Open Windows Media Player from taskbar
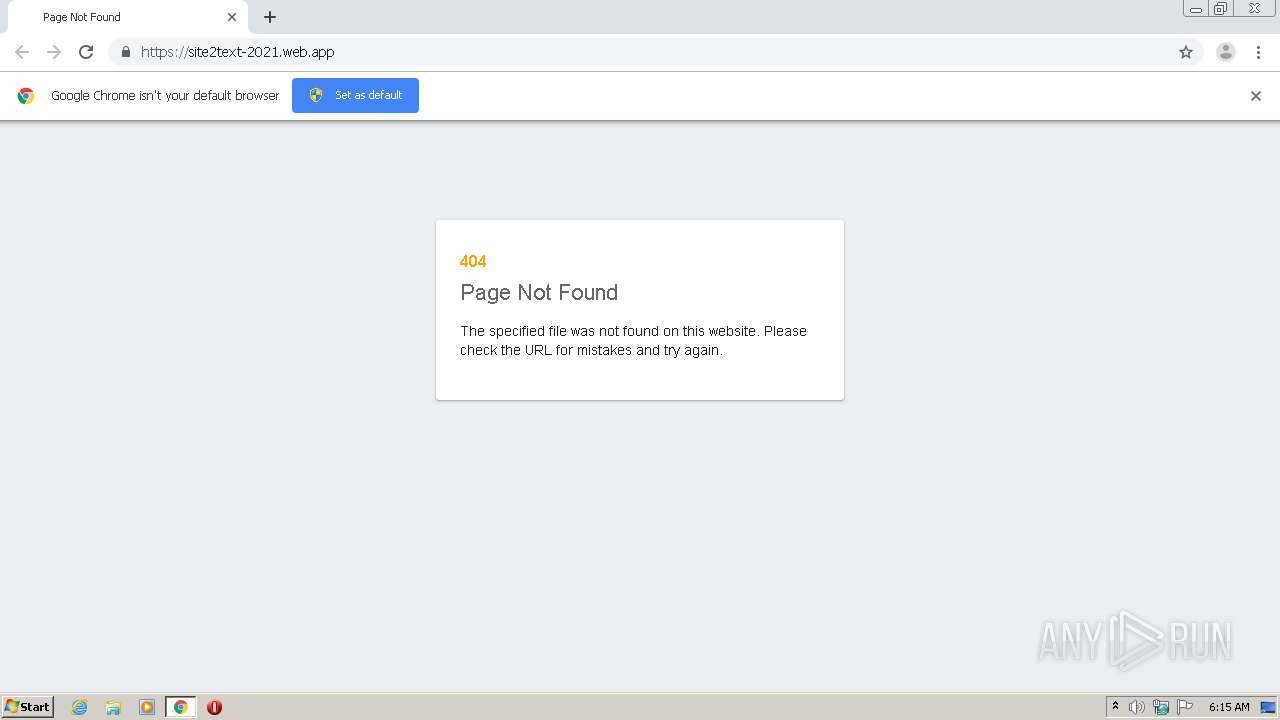Image resolution: width=1280 pixels, height=720 pixels. (147, 707)
